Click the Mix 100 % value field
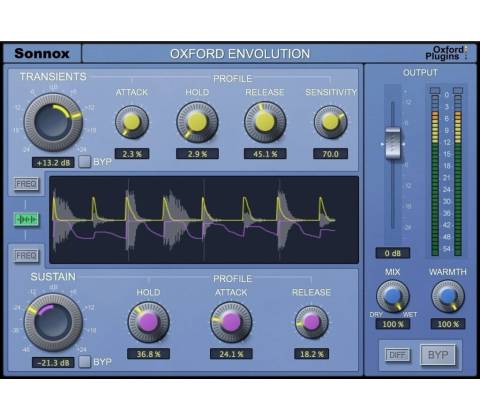480x420 pixels. coord(393,324)
